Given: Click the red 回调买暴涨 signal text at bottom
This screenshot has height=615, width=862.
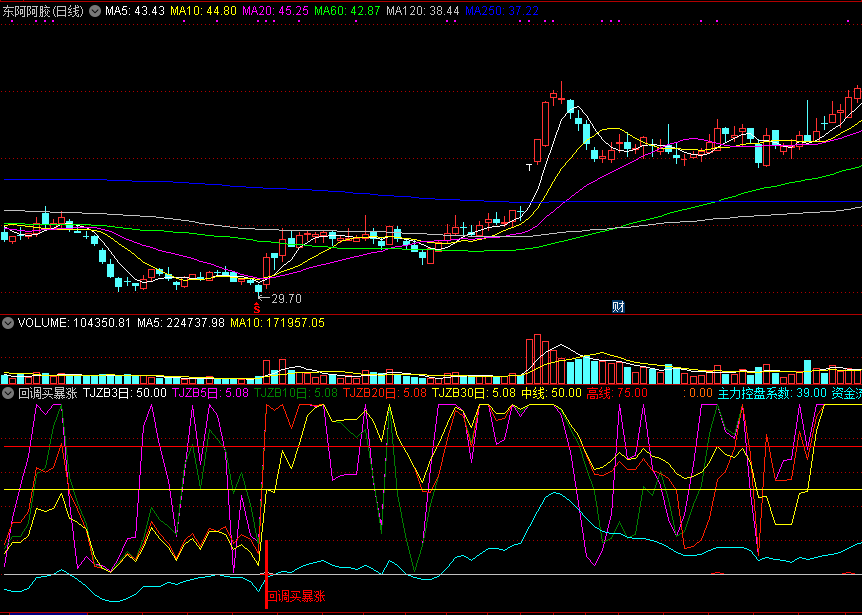Looking at the screenshot, I should pos(296,596).
